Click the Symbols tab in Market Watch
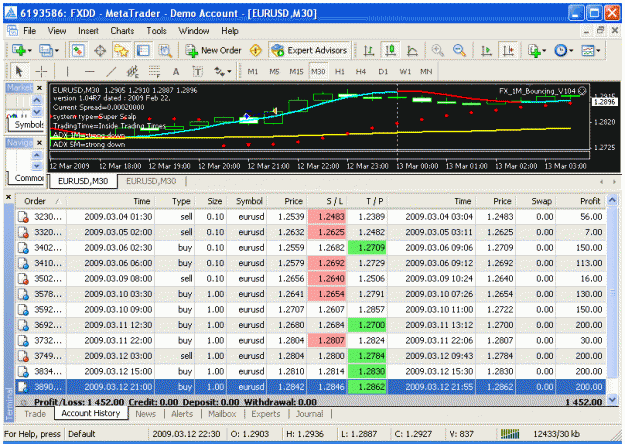625x444 pixels. click(27, 125)
